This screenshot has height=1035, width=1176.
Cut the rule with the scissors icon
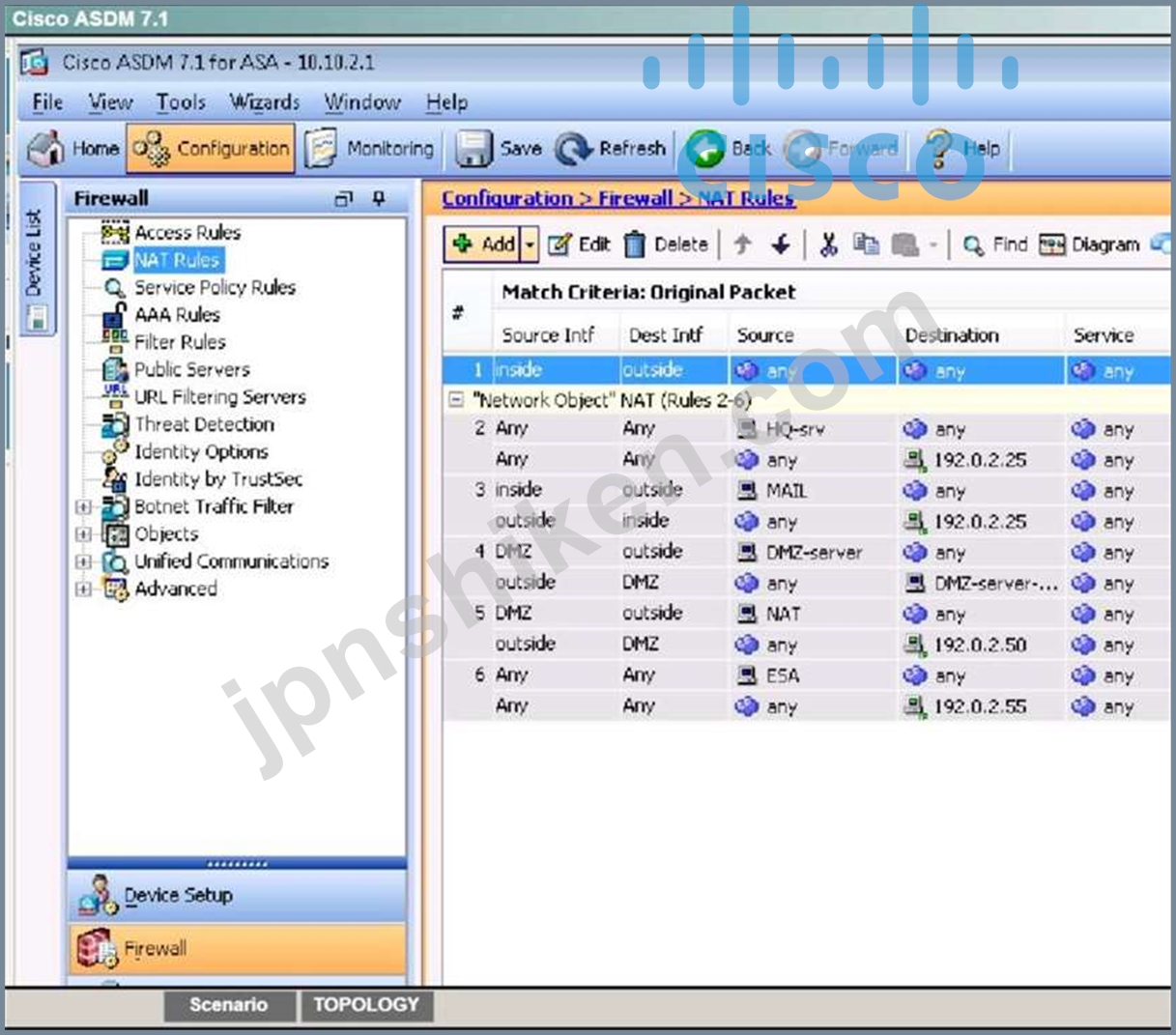tap(828, 244)
